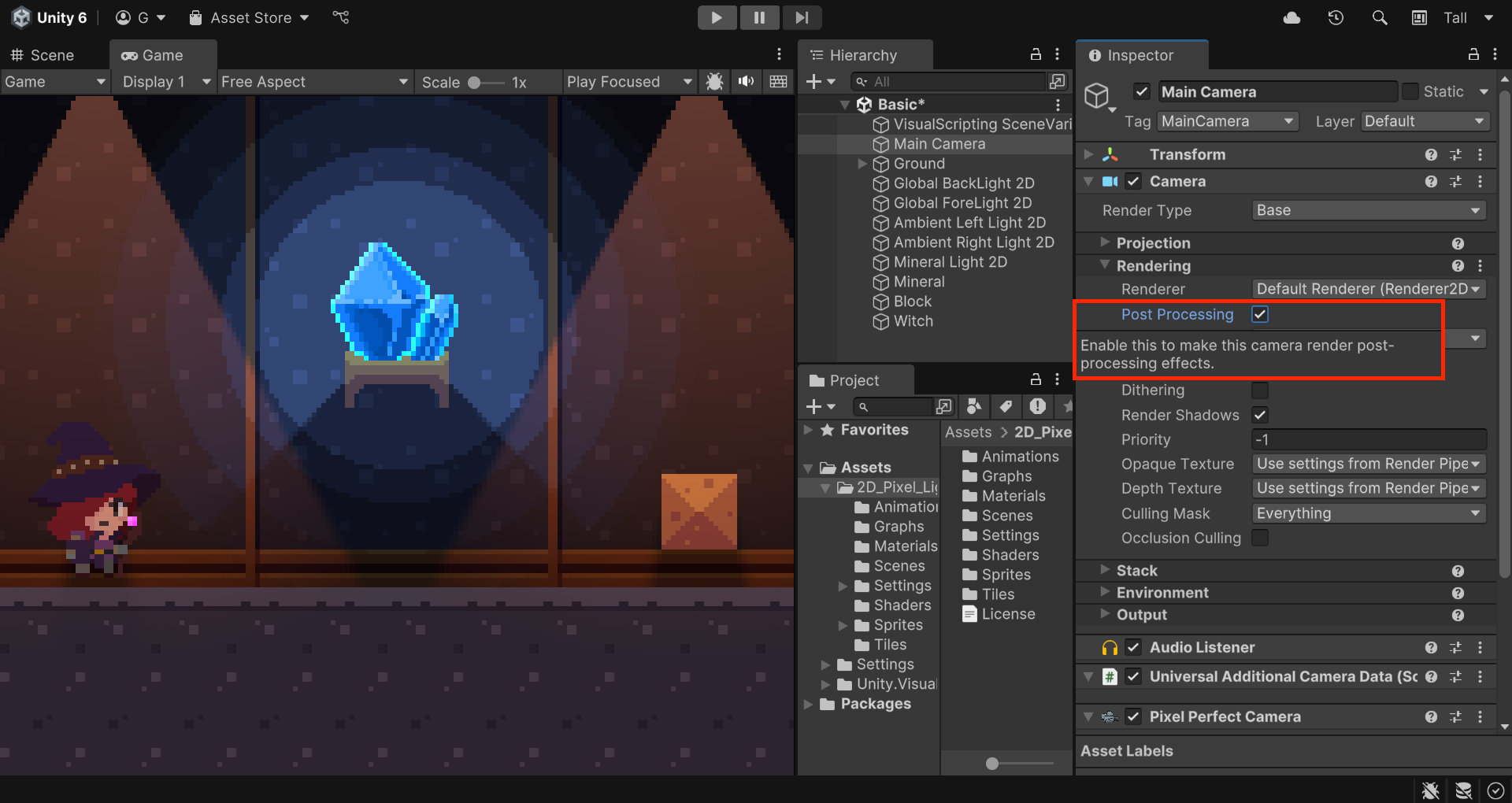Lock the Inspector panel
This screenshot has width=1512, height=803.
pos(1473,54)
